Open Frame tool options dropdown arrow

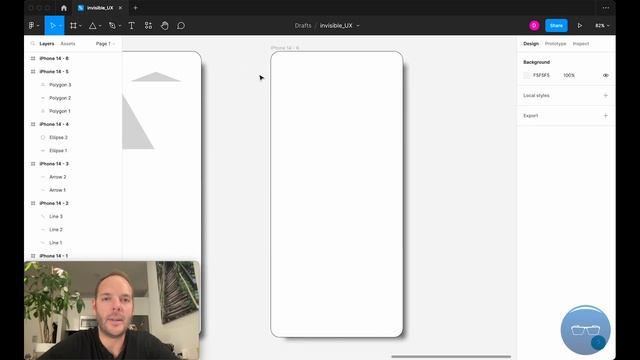tap(80, 26)
